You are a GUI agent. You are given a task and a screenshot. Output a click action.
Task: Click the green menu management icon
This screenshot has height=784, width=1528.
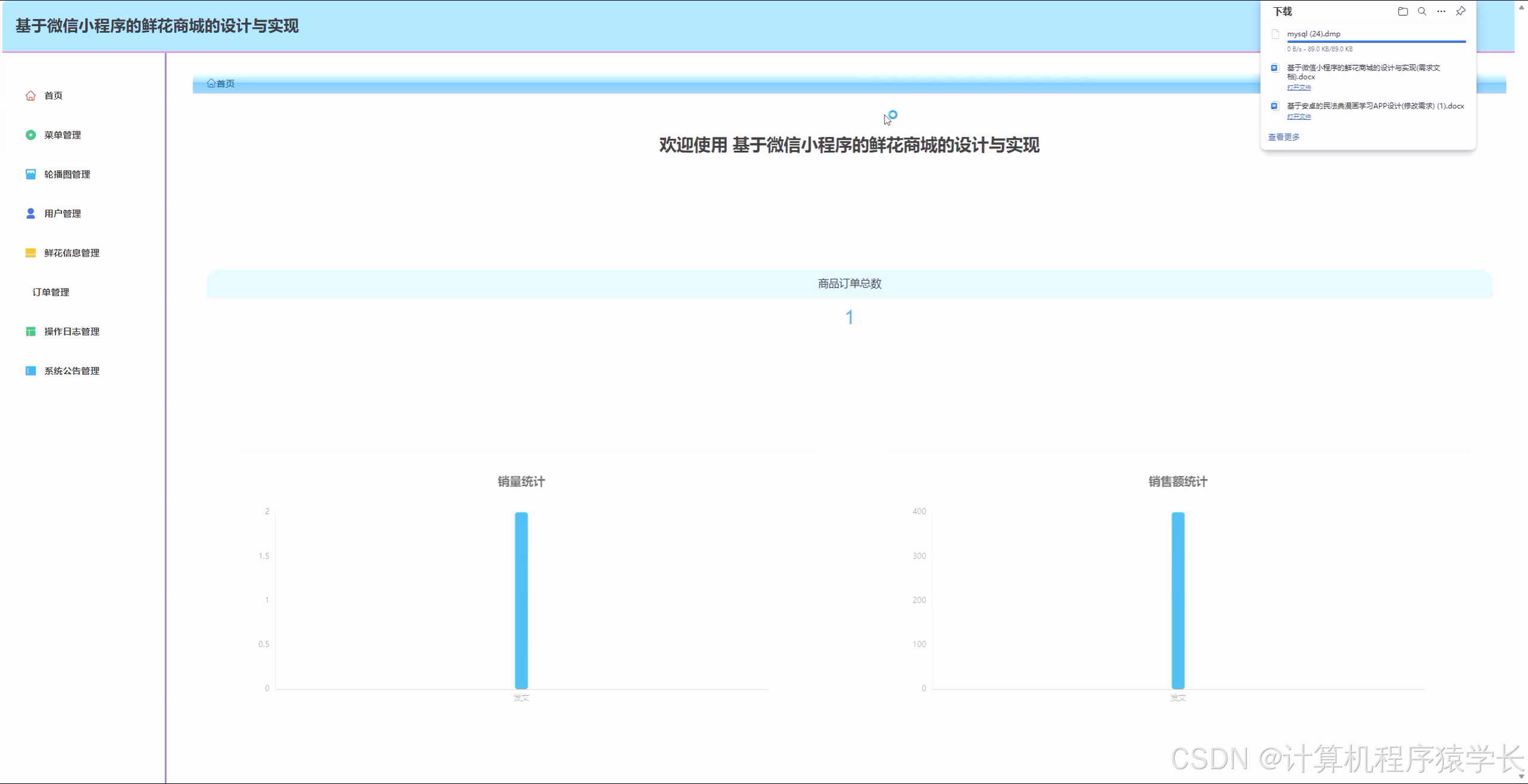pyautogui.click(x=30, y=135)
